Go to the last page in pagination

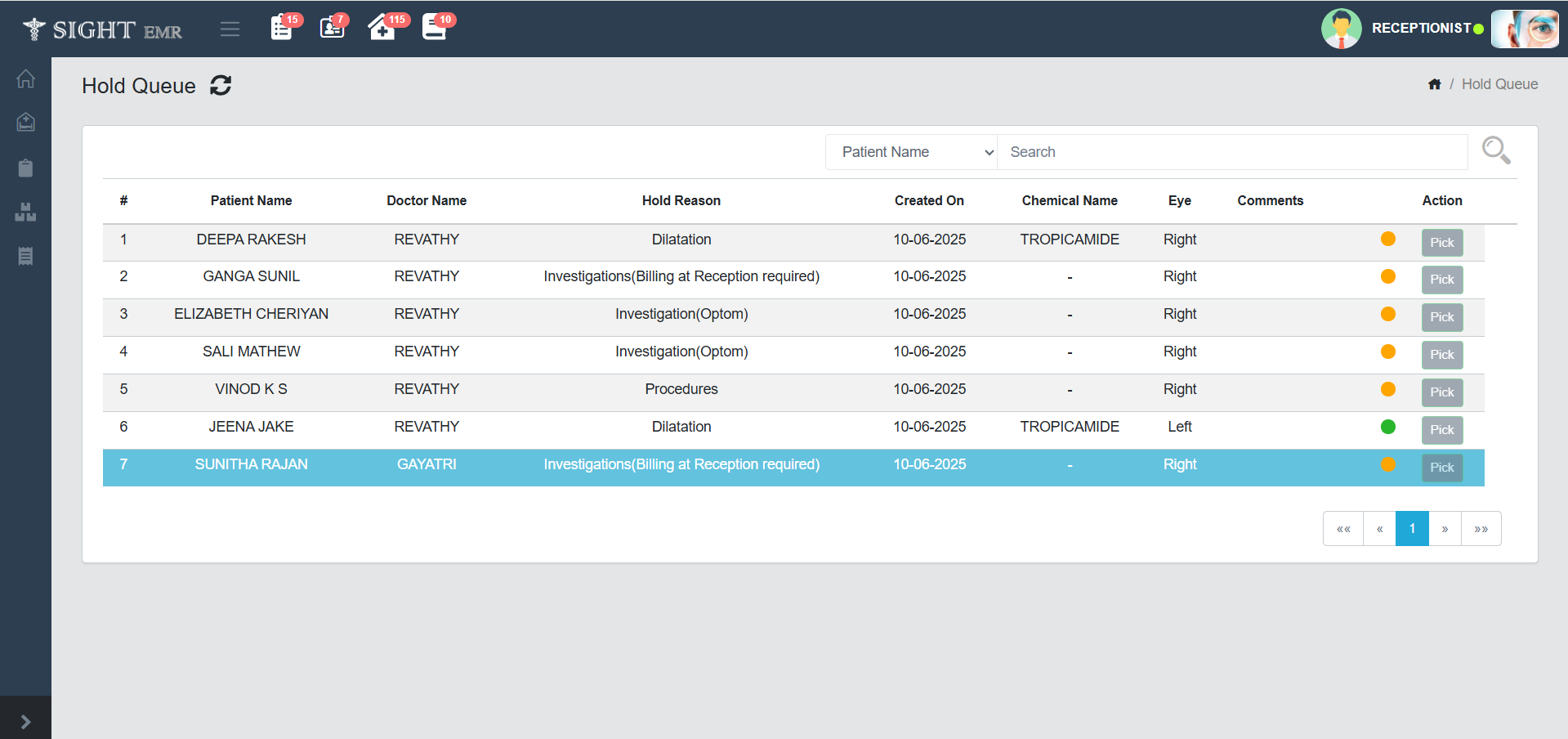pyautogui.click(x=1481, y=529)
